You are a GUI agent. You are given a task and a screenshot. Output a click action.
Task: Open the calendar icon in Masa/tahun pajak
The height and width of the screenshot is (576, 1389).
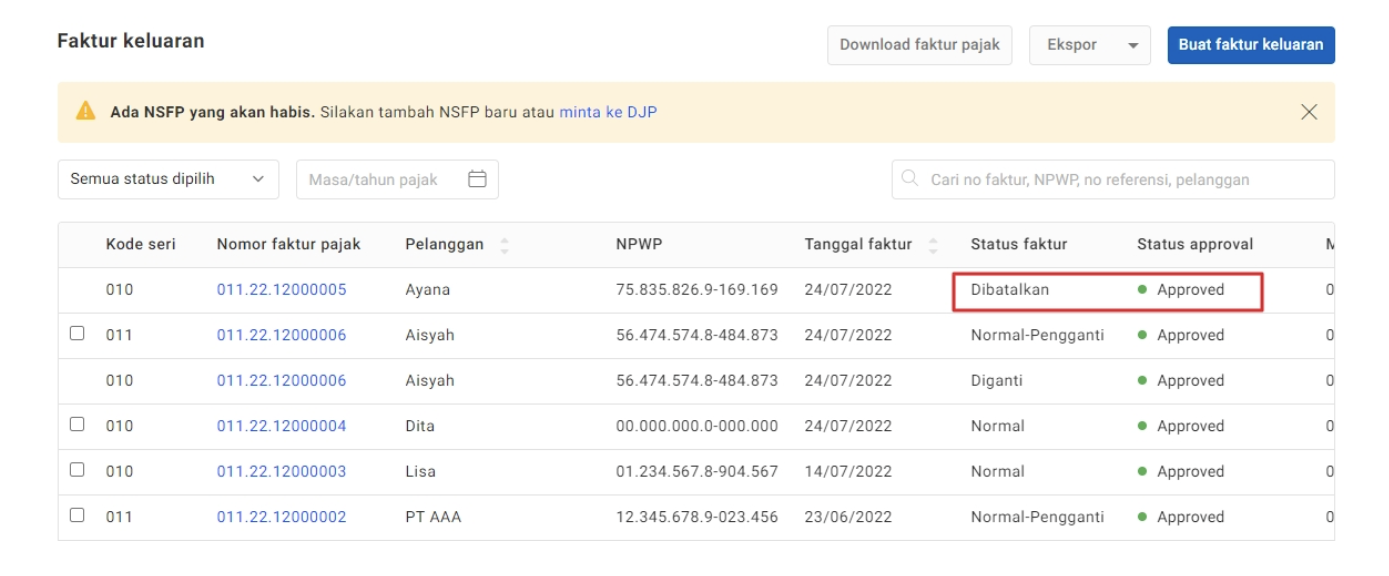click(477, 180)
